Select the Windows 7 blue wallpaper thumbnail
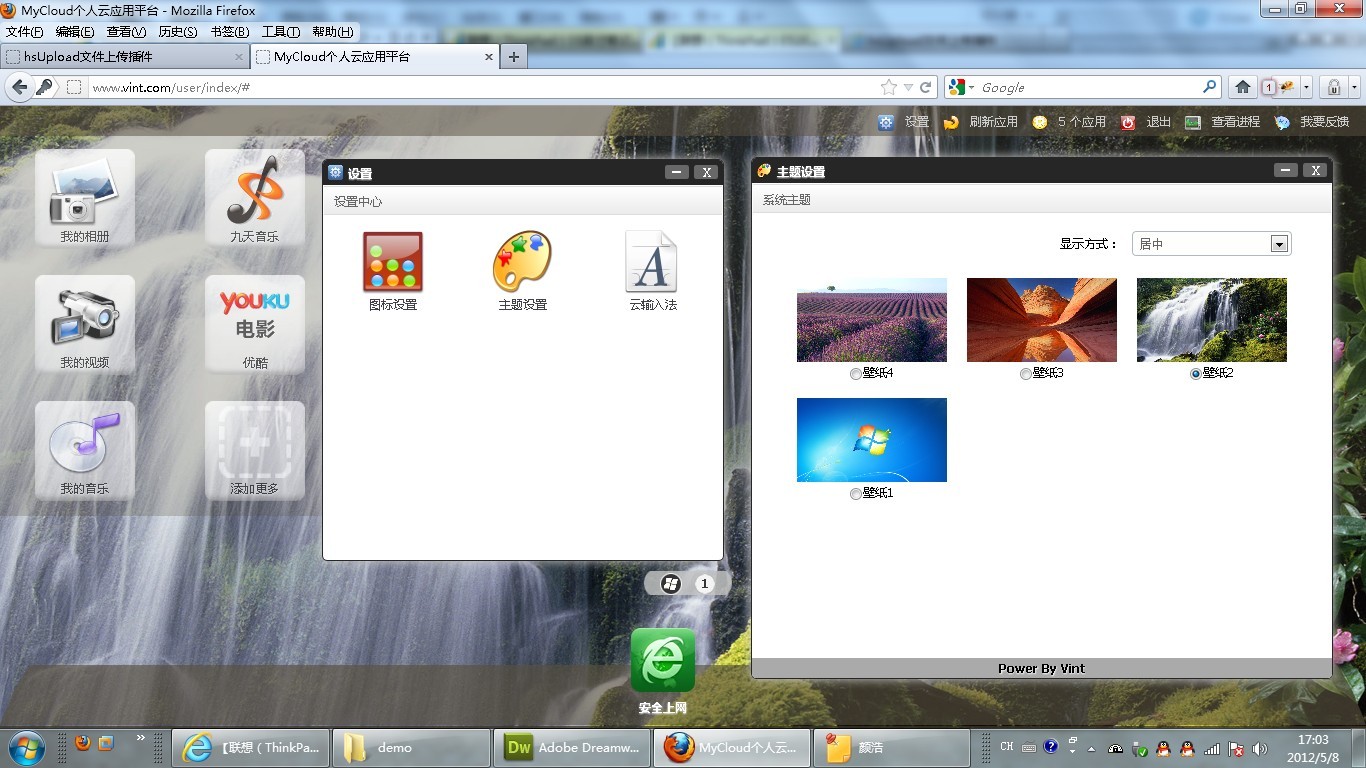Image resolution: width=1366 pixels, height=768 pixels. (x=872, y=440)
